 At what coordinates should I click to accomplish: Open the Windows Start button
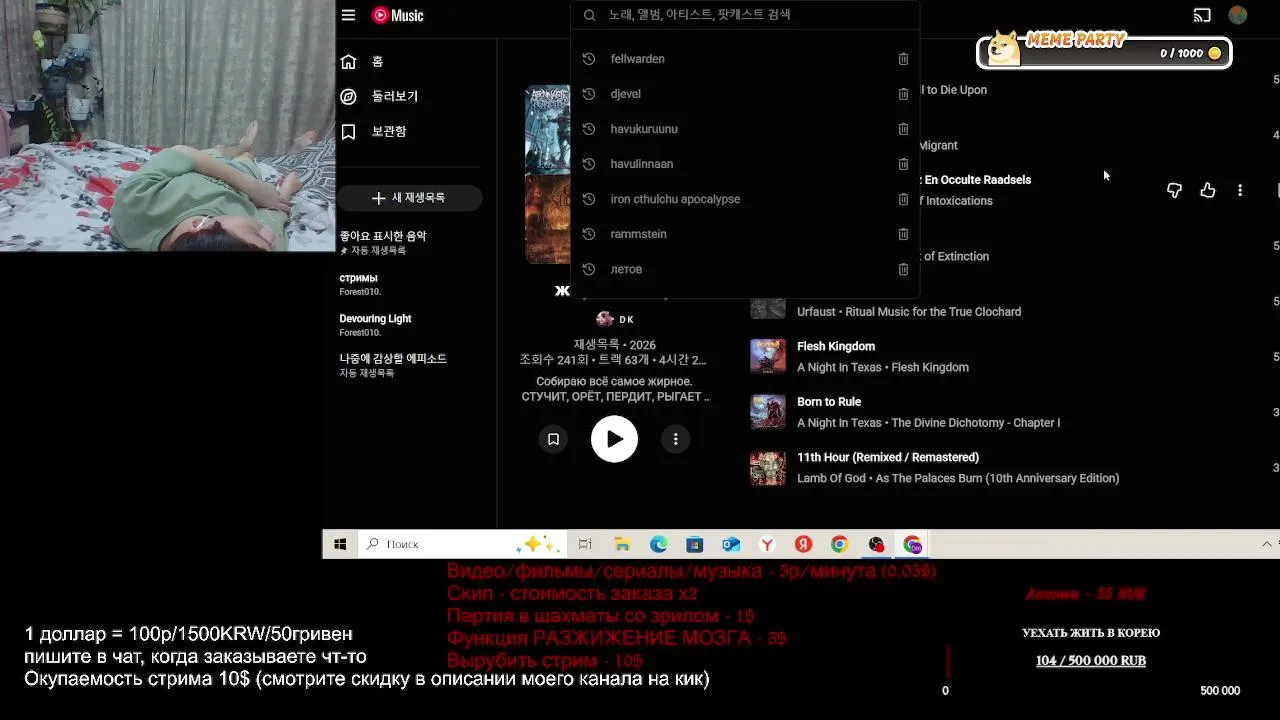click(340, 544)
